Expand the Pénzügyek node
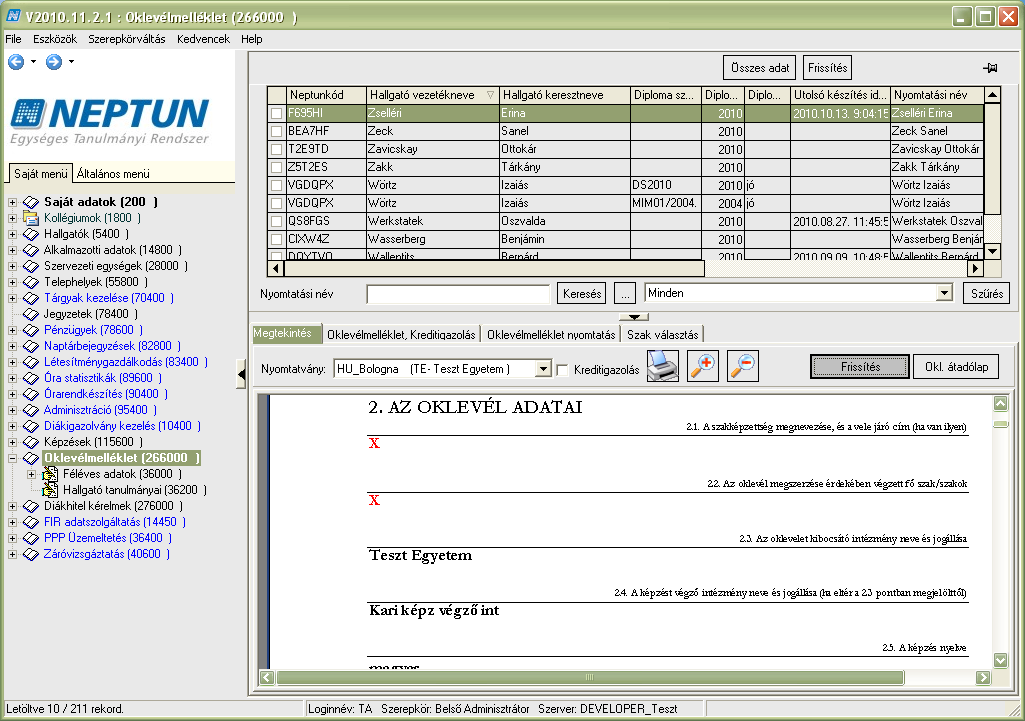 point(12,330)
